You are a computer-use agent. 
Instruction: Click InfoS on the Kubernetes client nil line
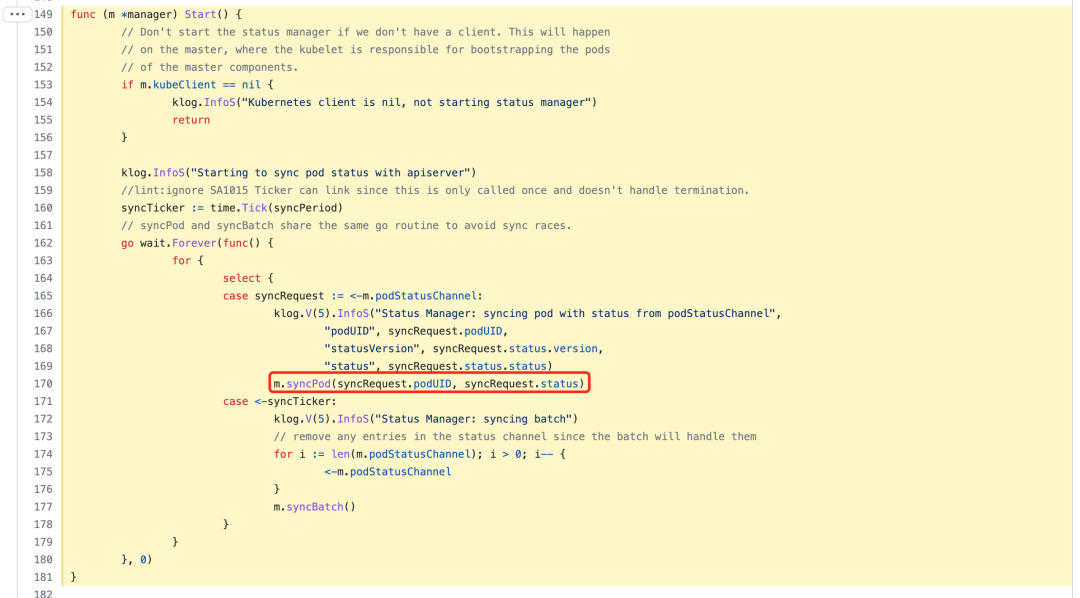(x=220, y=102)
